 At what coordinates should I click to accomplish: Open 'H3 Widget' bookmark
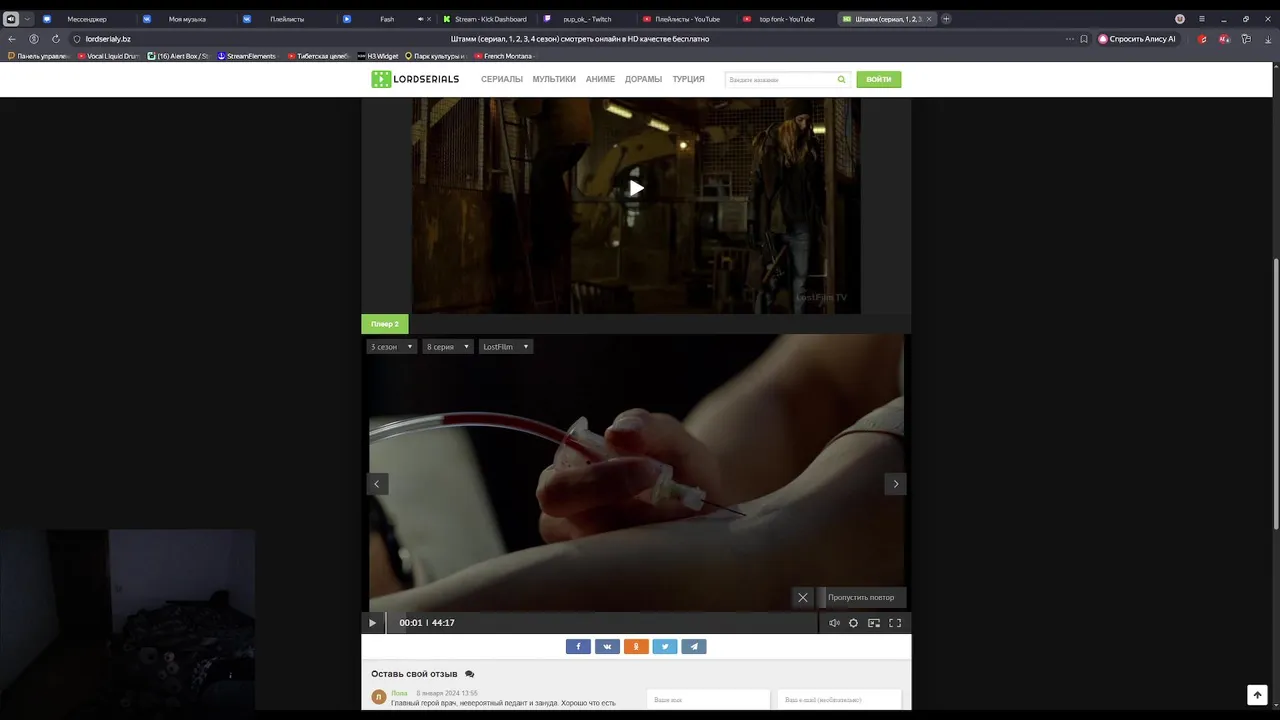[378, 56]
